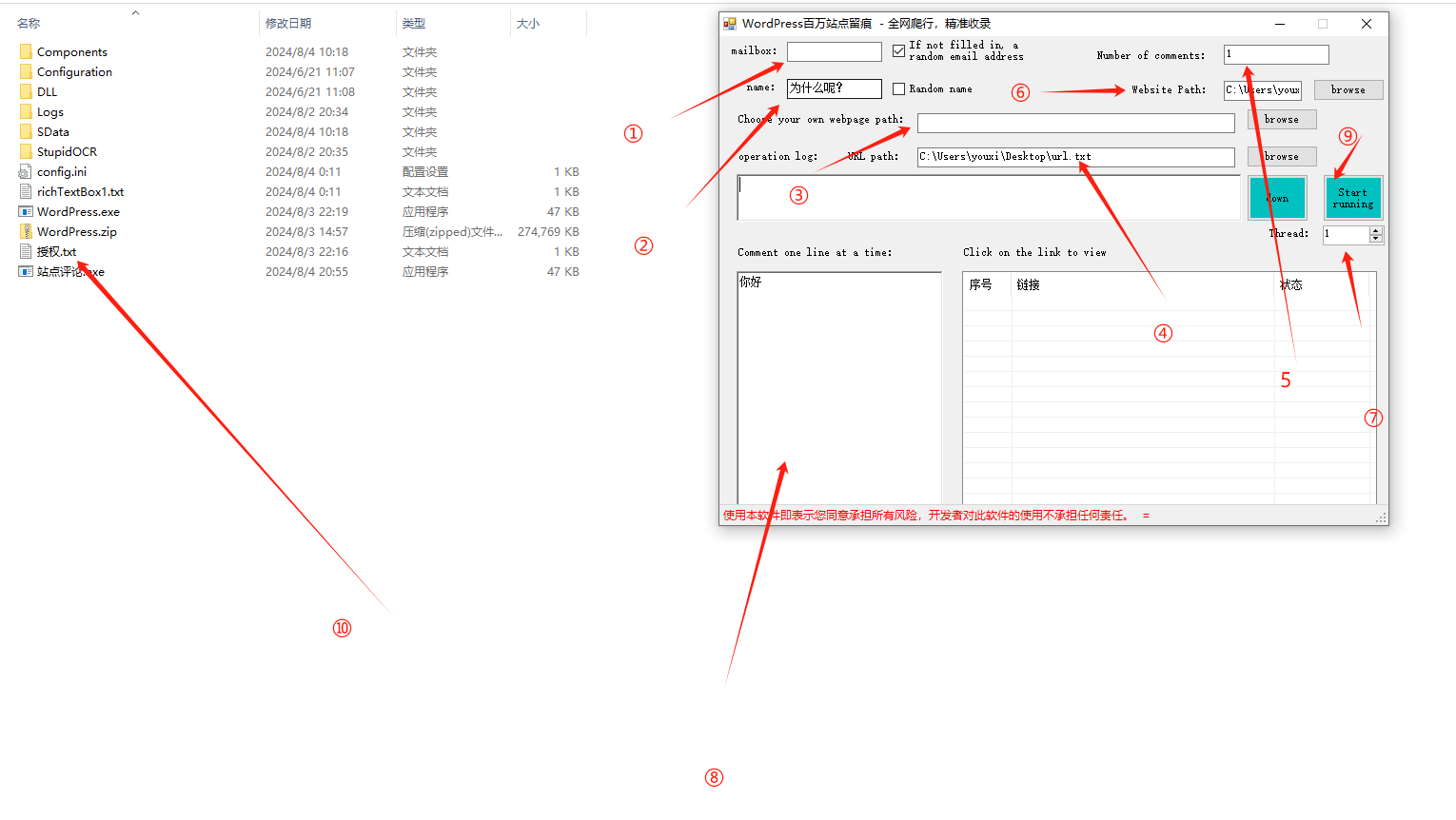The width and height of the screenshot is (1456, 820).
Task: Focus the operation log text box
Action: pyautogui.click(x=989, y=198)
